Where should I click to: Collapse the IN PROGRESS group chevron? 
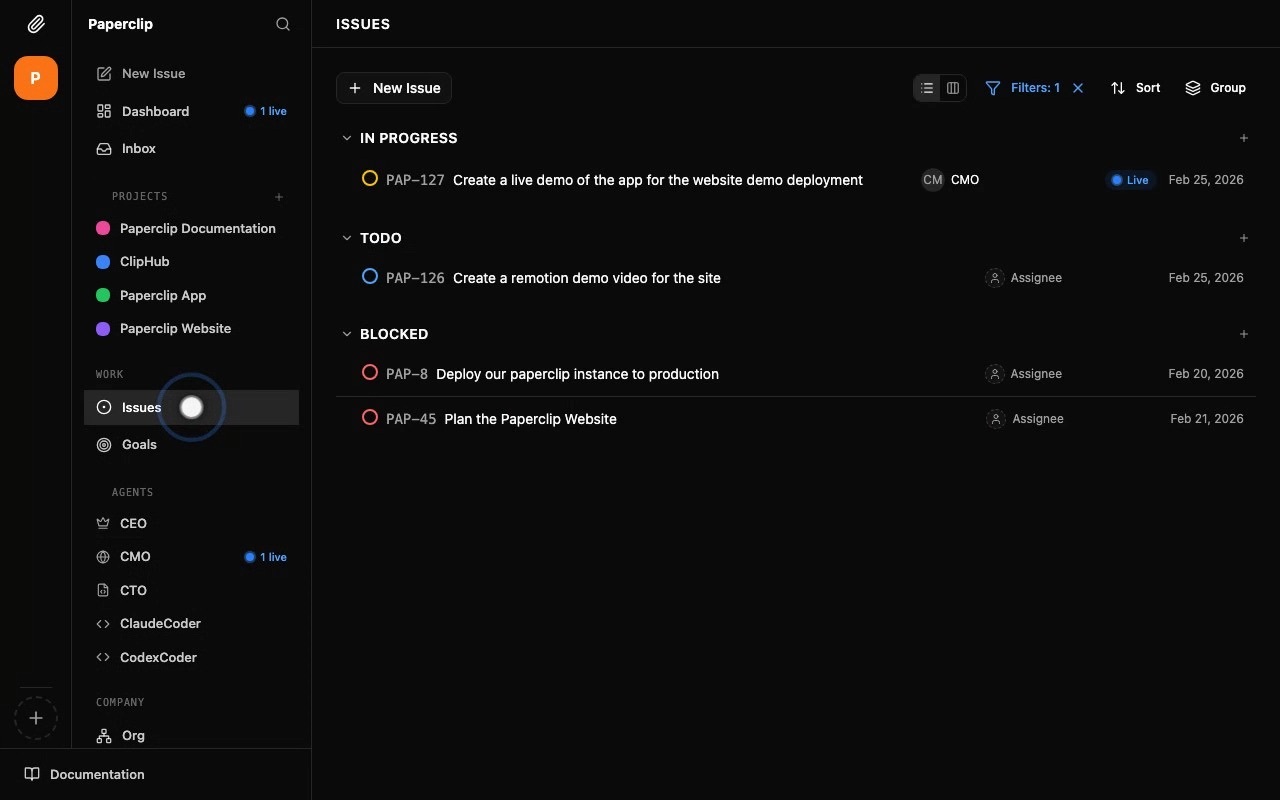pos(347,138)
